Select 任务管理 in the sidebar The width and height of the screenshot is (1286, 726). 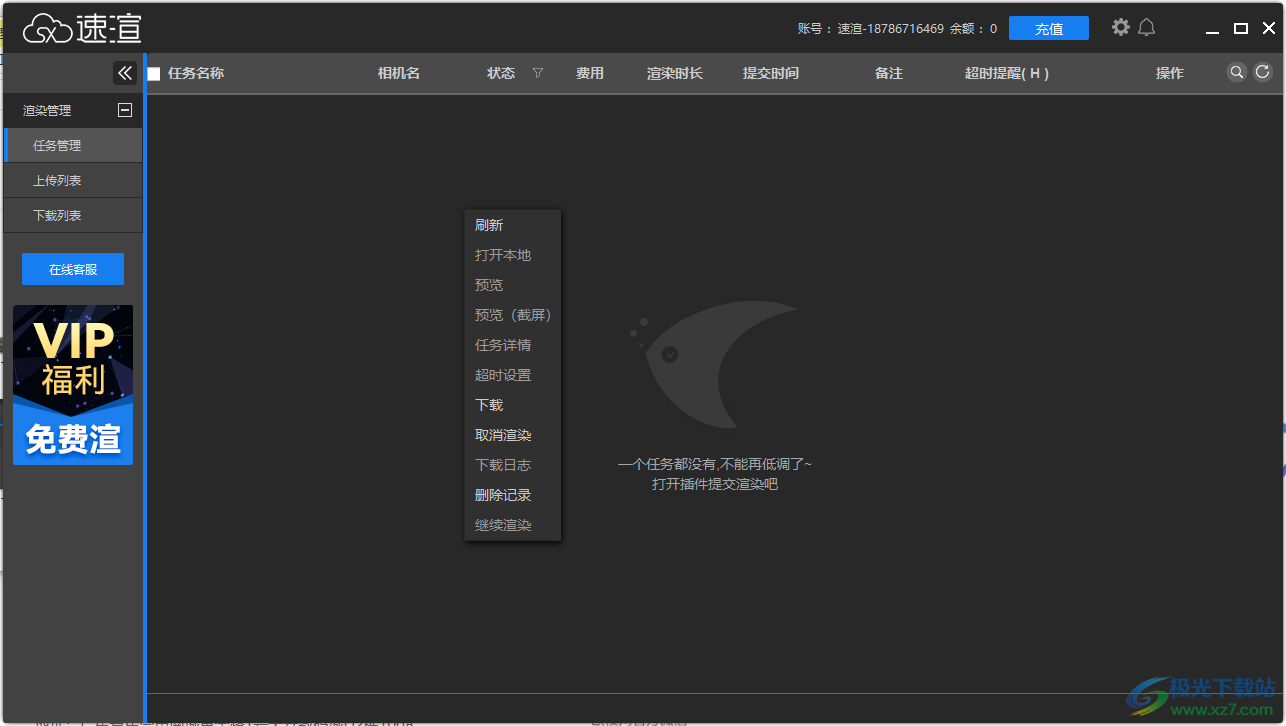73,145
